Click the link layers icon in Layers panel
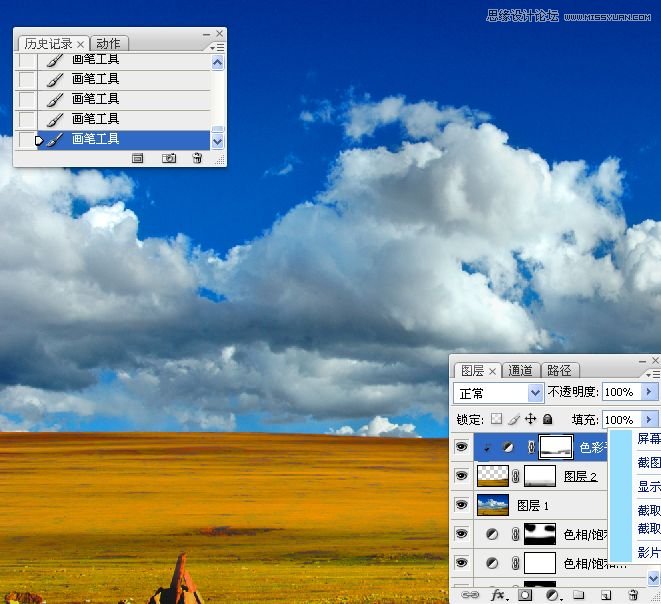The image size is (661, 604). (x=469, y=596)
